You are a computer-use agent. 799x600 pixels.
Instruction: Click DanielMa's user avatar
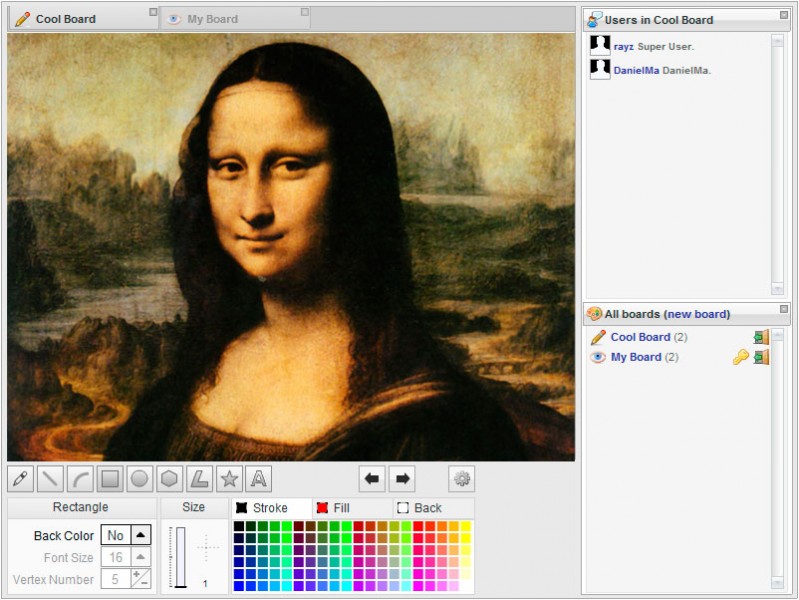tap(600, 69)
